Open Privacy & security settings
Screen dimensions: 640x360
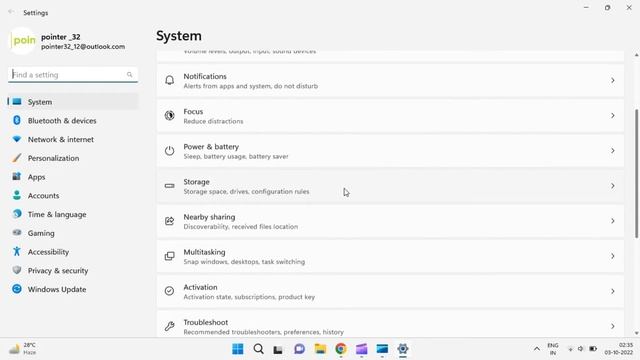click(73, 271)
